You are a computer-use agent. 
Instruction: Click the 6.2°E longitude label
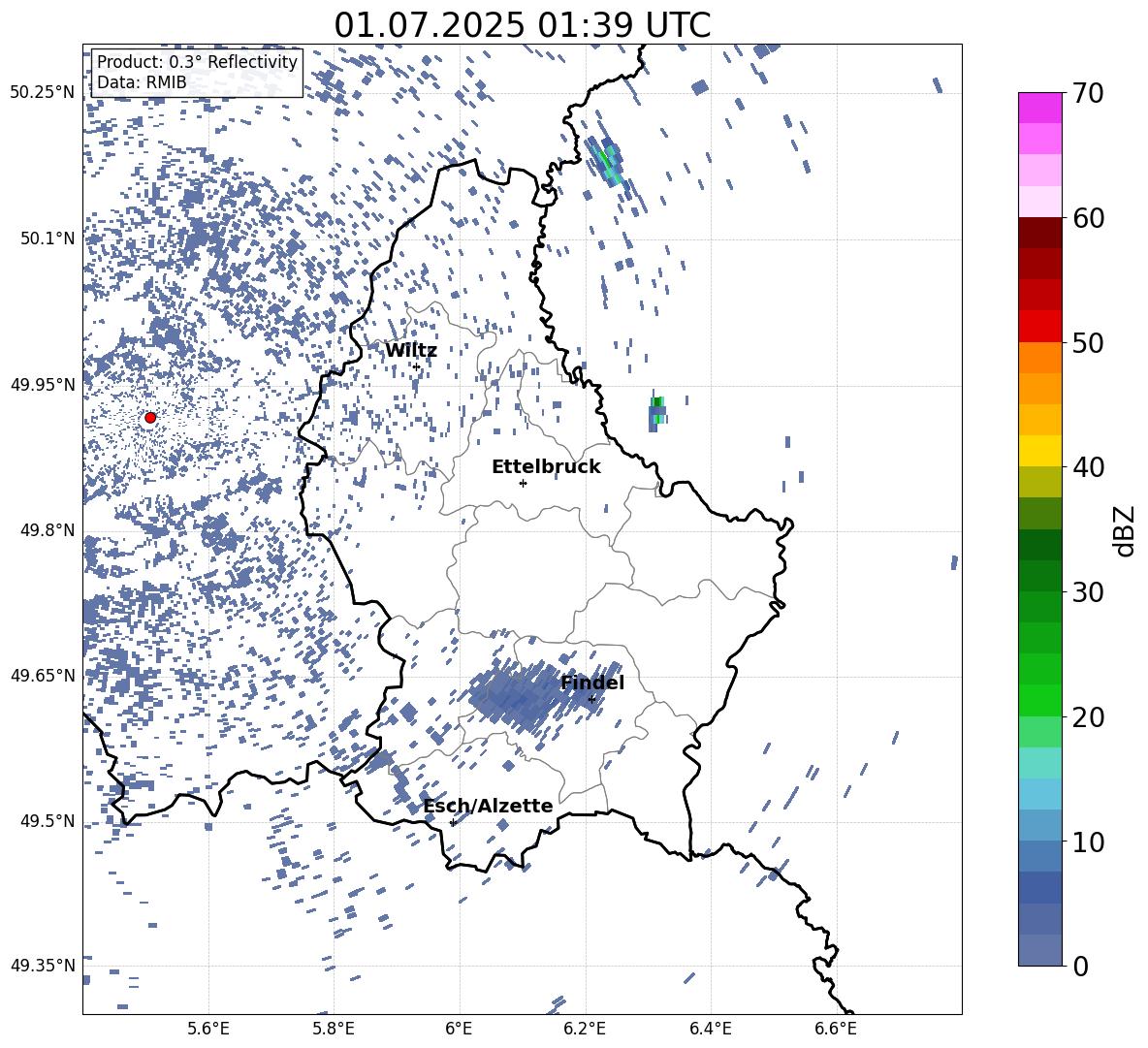tap(585, 1029)
